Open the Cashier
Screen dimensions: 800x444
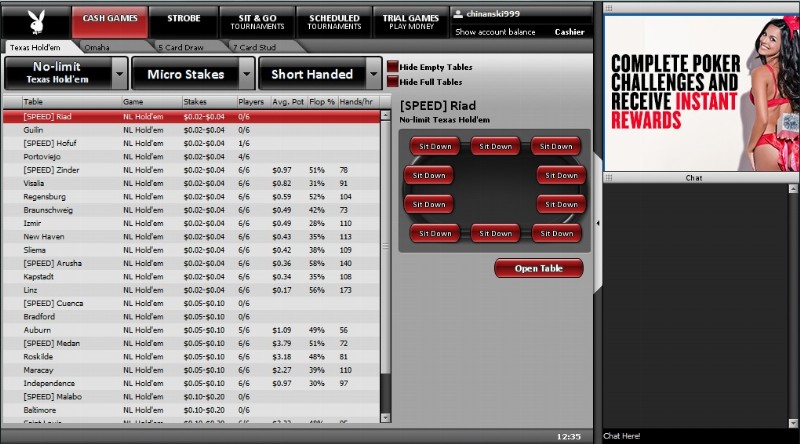569,32
